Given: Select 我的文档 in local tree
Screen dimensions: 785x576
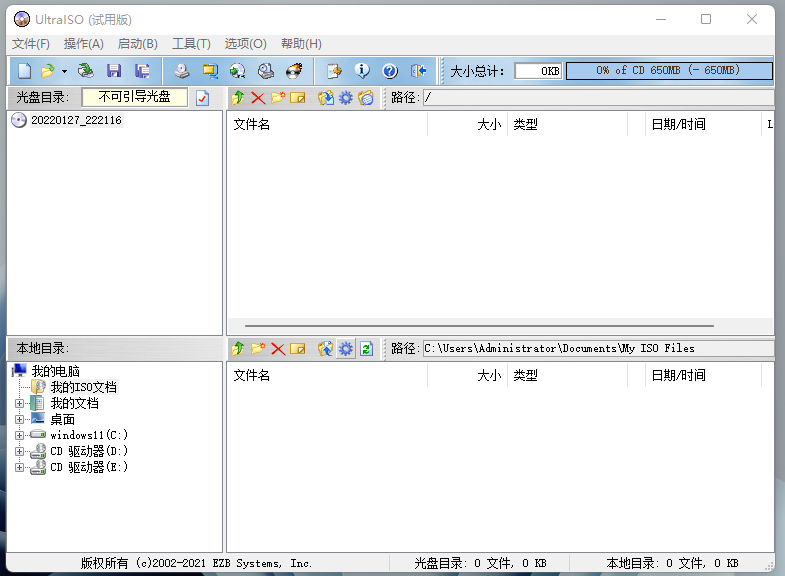Looking at the screenshot, I should click(74, 403).
